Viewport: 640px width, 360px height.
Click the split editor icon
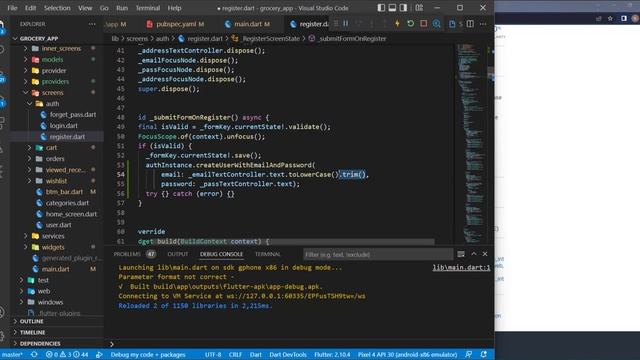click(x=470, y=24)
